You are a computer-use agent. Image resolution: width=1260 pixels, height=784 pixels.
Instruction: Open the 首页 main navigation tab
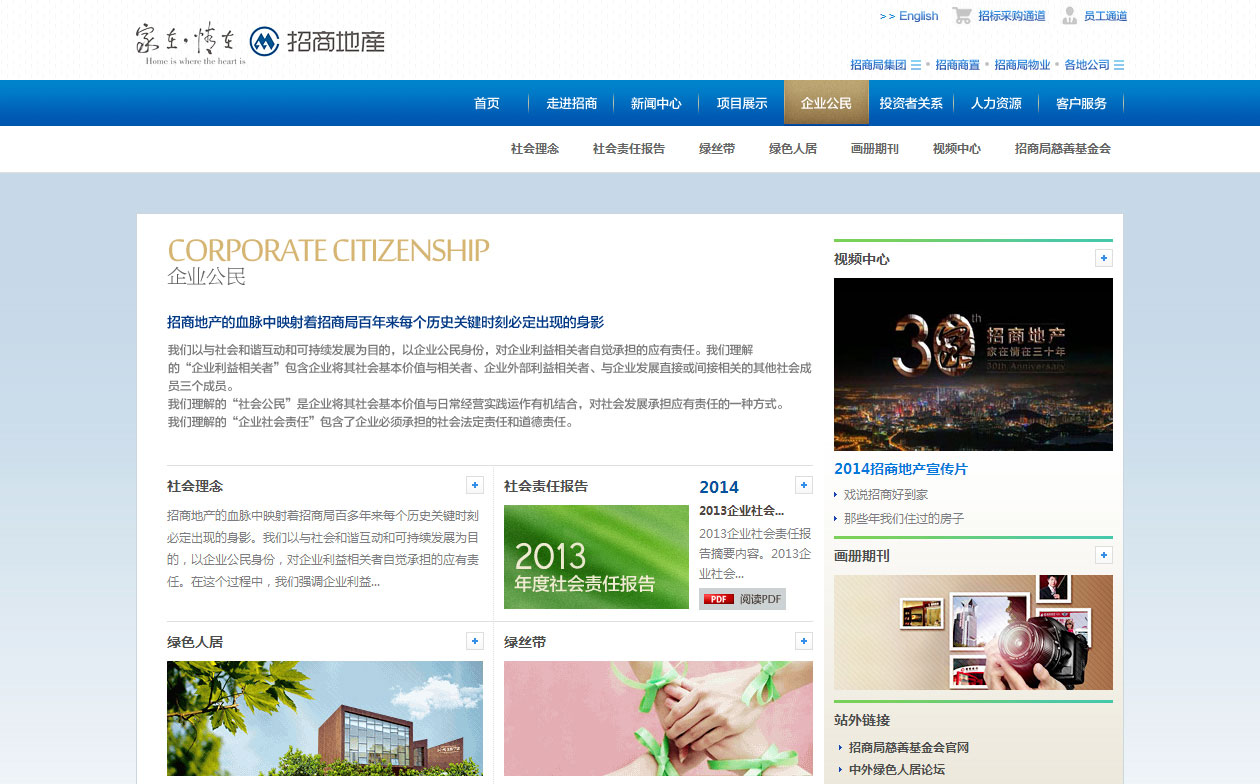[487, 103]
